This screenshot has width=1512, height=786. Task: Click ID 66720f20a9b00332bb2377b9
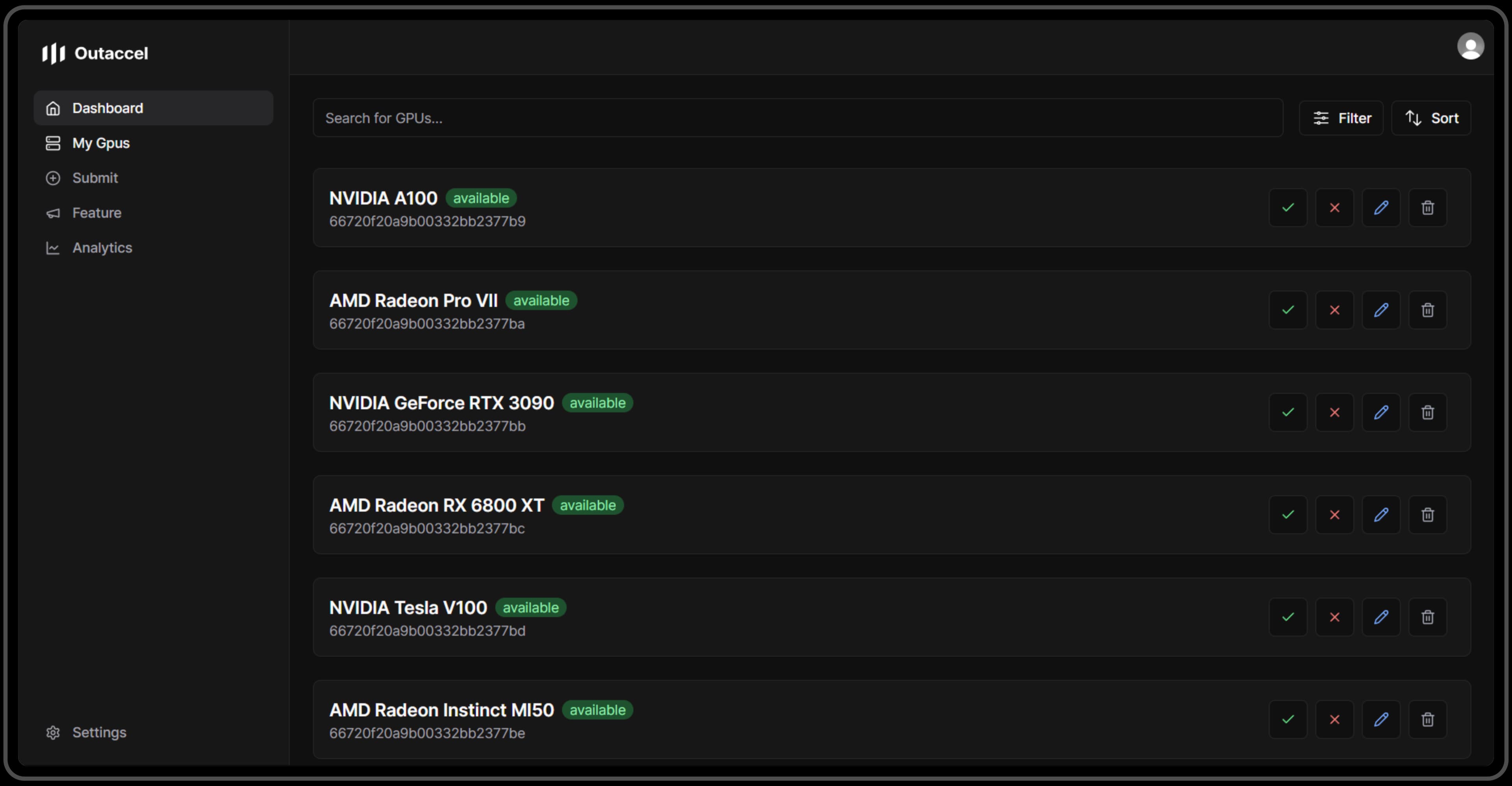click(x=427, y=222)
